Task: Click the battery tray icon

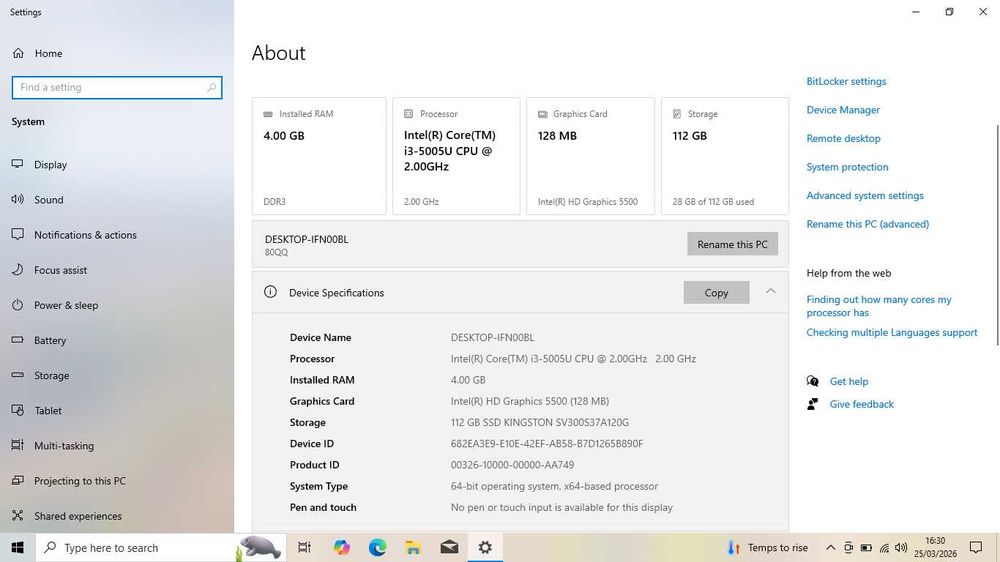Action: [x=866, y=547]
